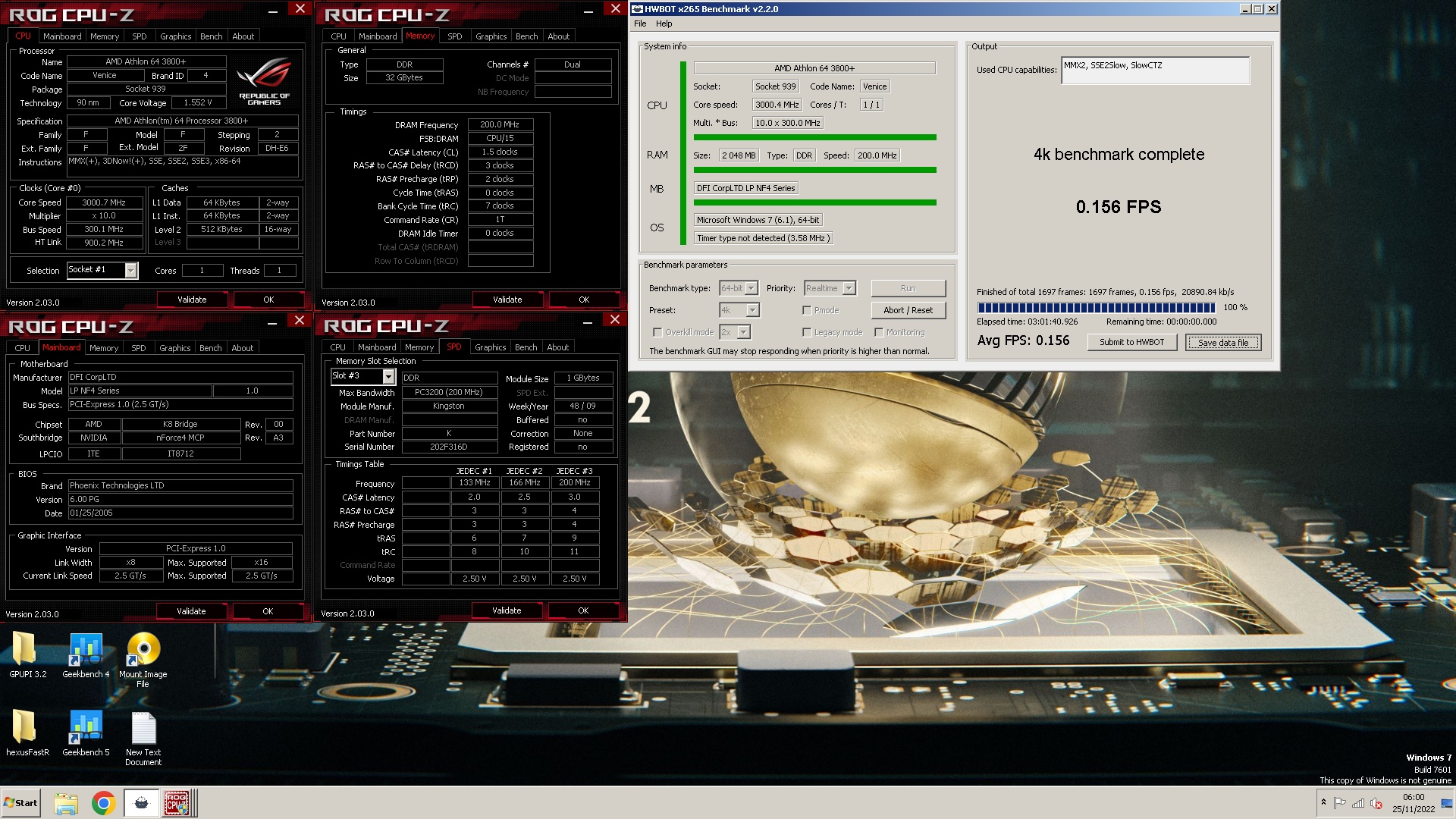Viewport: 1456px width, 819px height.
Task: Open Windows Explorer from the taskbar
Action: tap(66, 803)
